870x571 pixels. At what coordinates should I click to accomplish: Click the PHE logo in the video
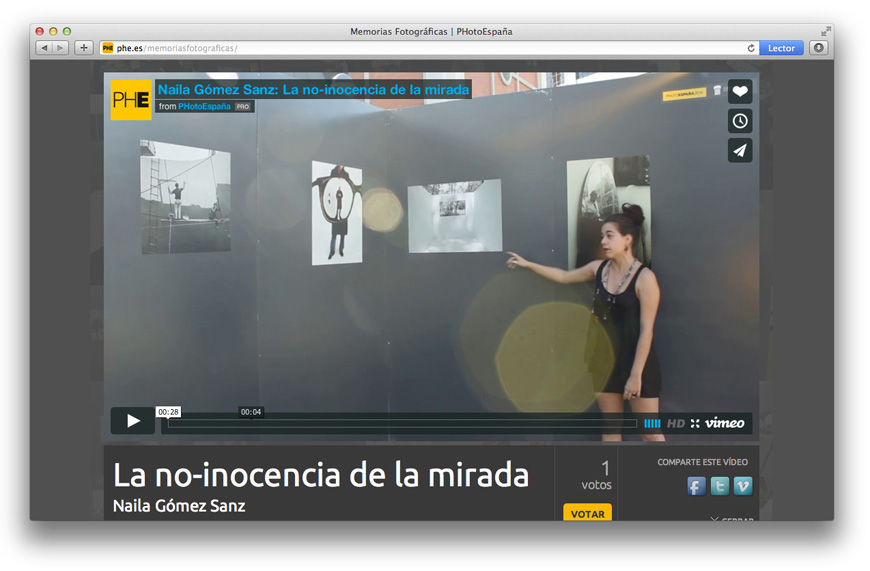point(131,99)
